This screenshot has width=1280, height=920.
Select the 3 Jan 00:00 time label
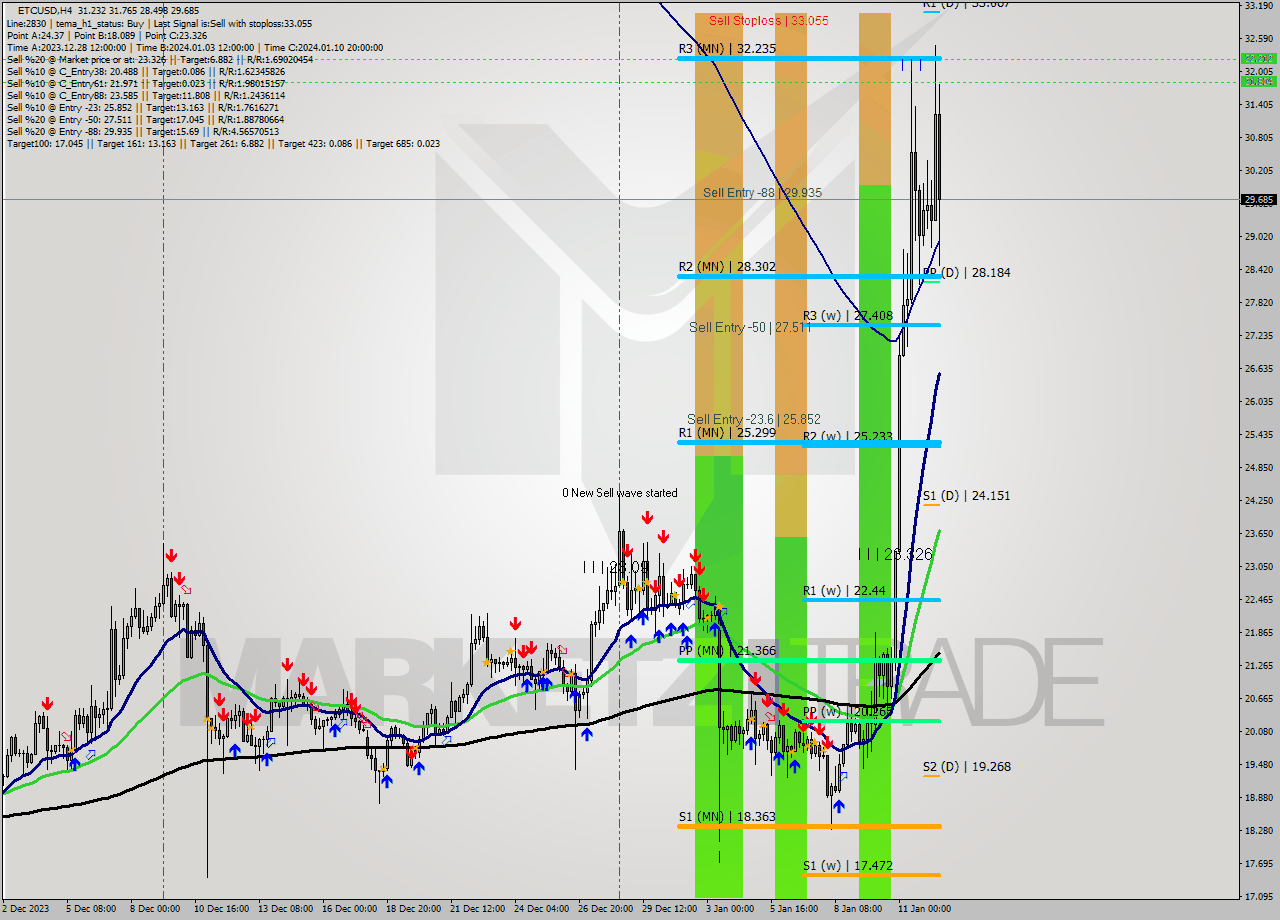point(730,909)
